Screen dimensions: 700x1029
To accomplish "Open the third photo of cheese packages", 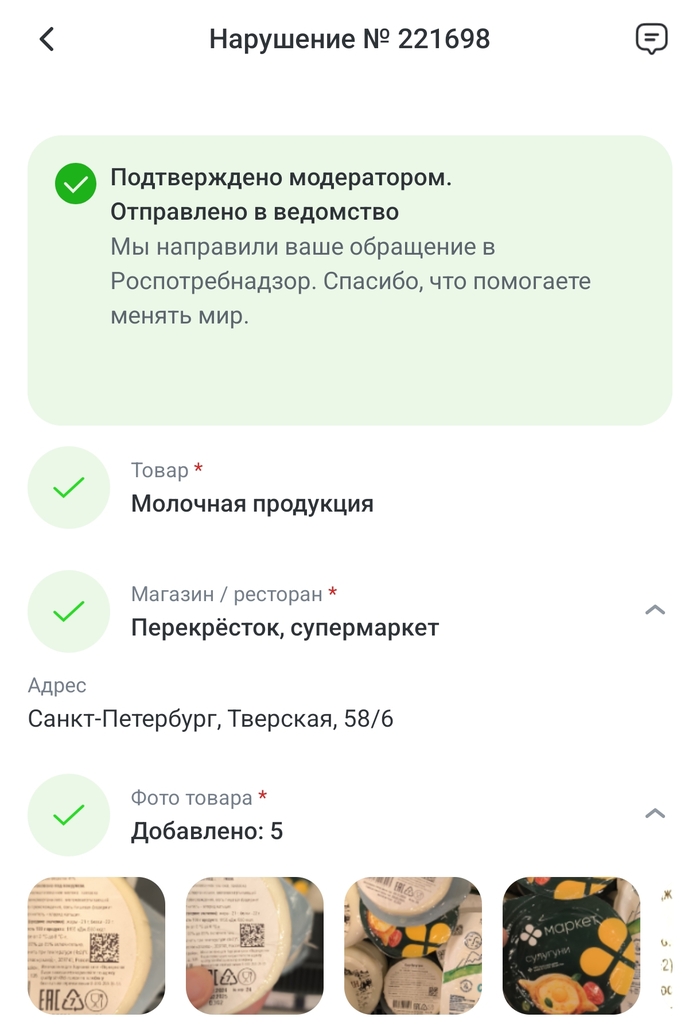I will click(412, 945).
